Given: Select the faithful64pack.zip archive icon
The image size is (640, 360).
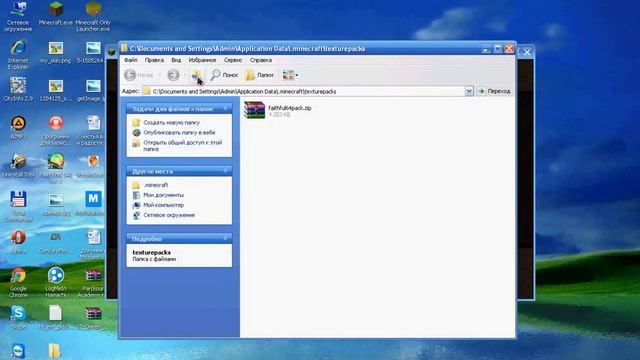Looking at the screenshot, I should (254, 110).
